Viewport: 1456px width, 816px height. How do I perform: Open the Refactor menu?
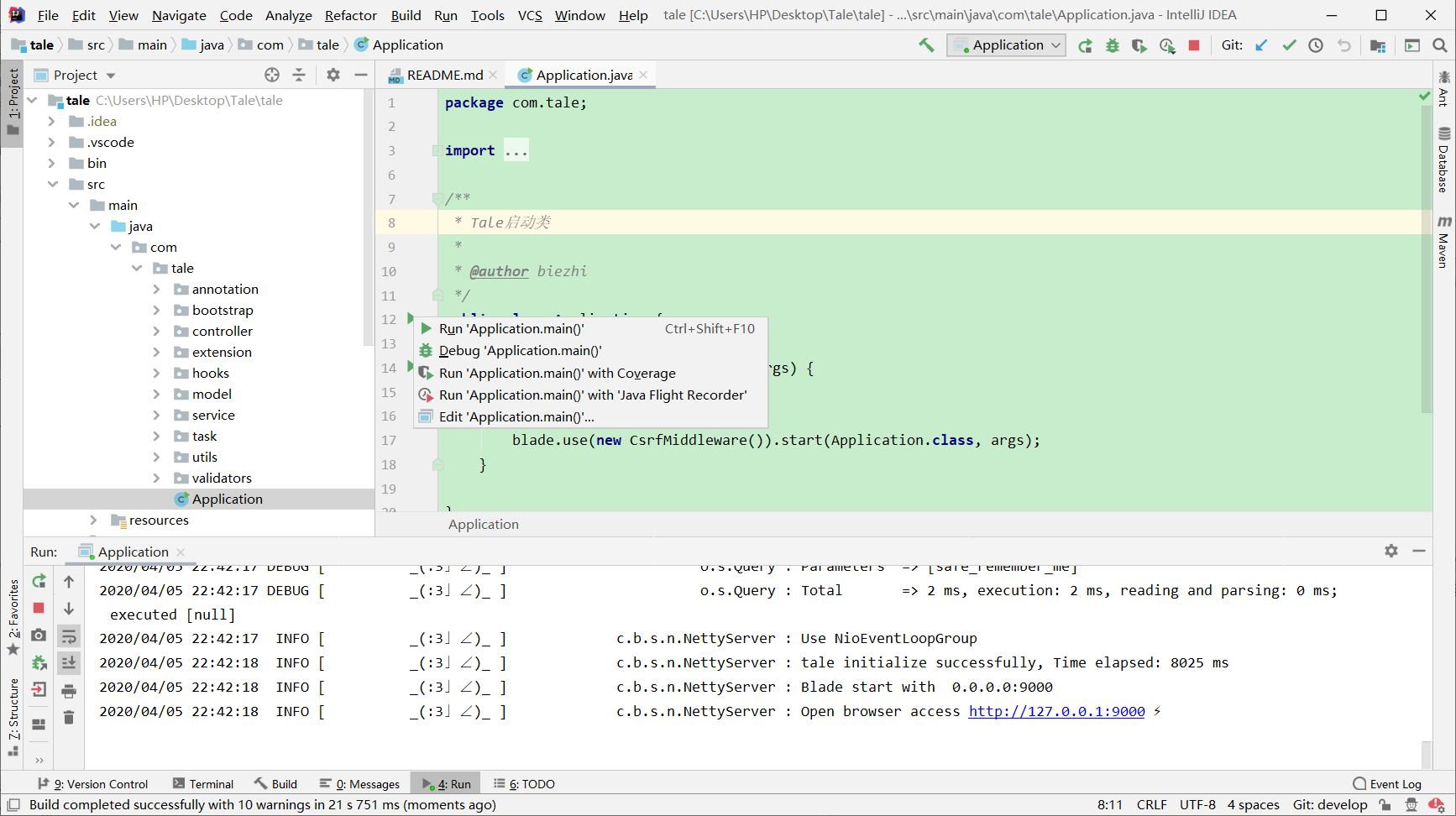coord(351,15)
